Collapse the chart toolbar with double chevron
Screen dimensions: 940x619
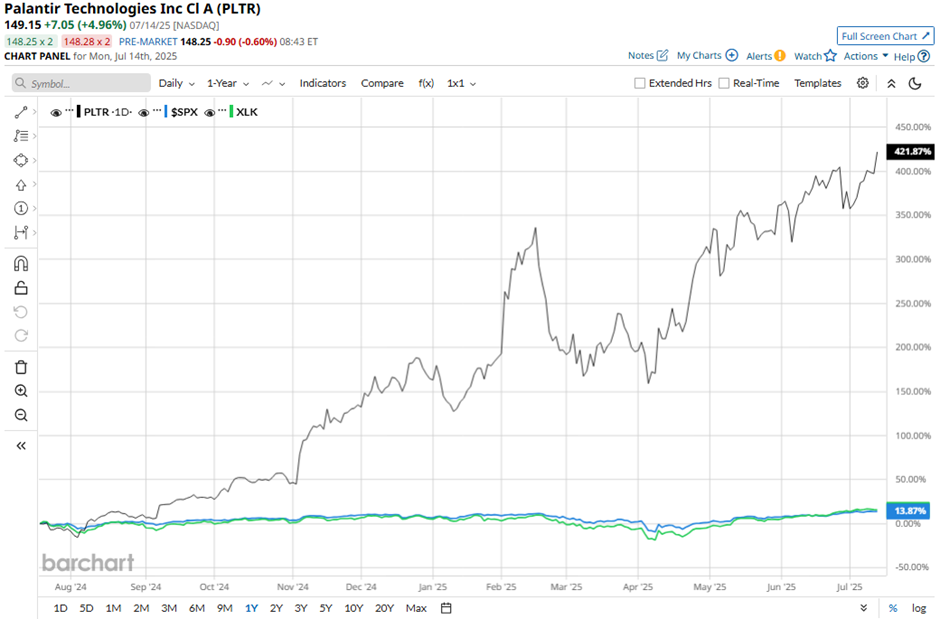tap(891, 83)
